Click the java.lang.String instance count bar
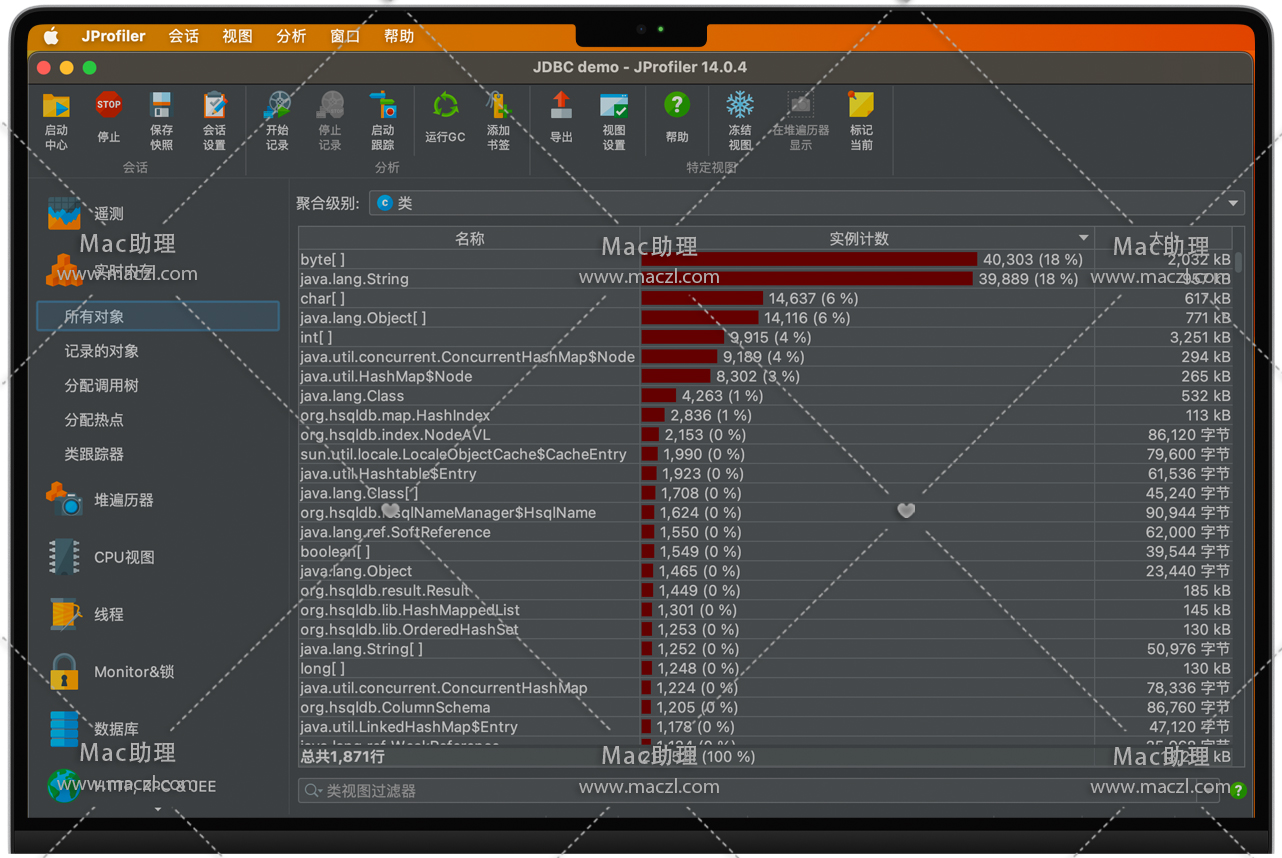The width and height of the screenshot is (1282, 858). [806, 279]
